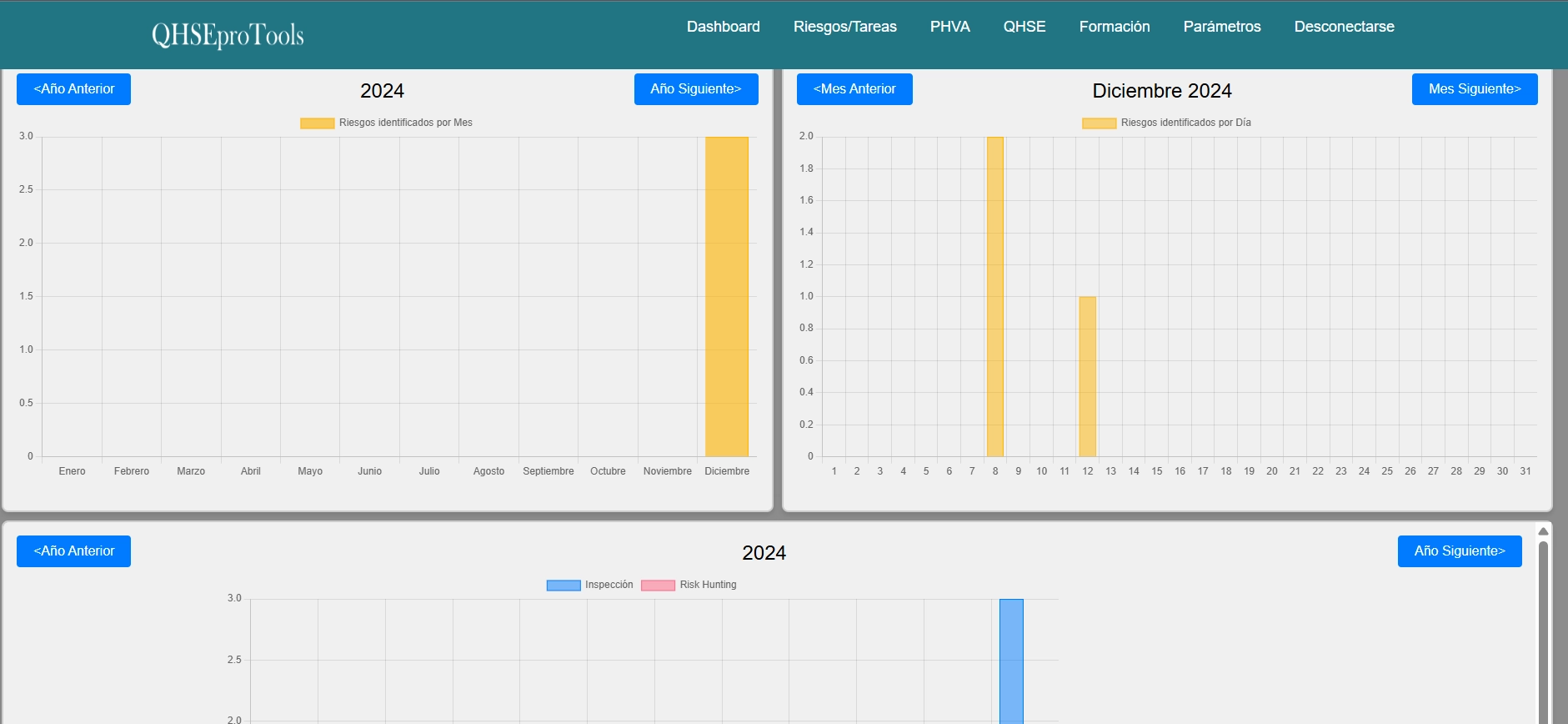Click the scrollbar up arrow
This screenshot has height=724, width=1568.
(1543, 531)
